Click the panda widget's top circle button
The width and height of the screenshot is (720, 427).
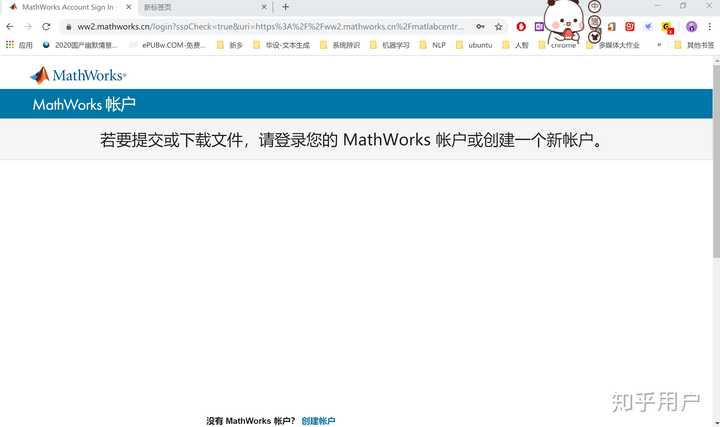595,6
